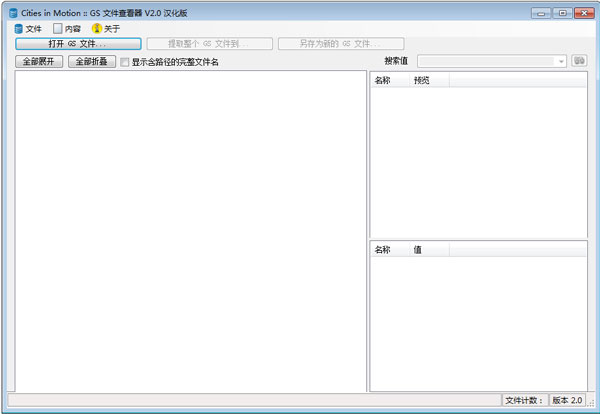Click the 预览 column header
Screen dimensions: 600x414
click(x=430, y=80)
